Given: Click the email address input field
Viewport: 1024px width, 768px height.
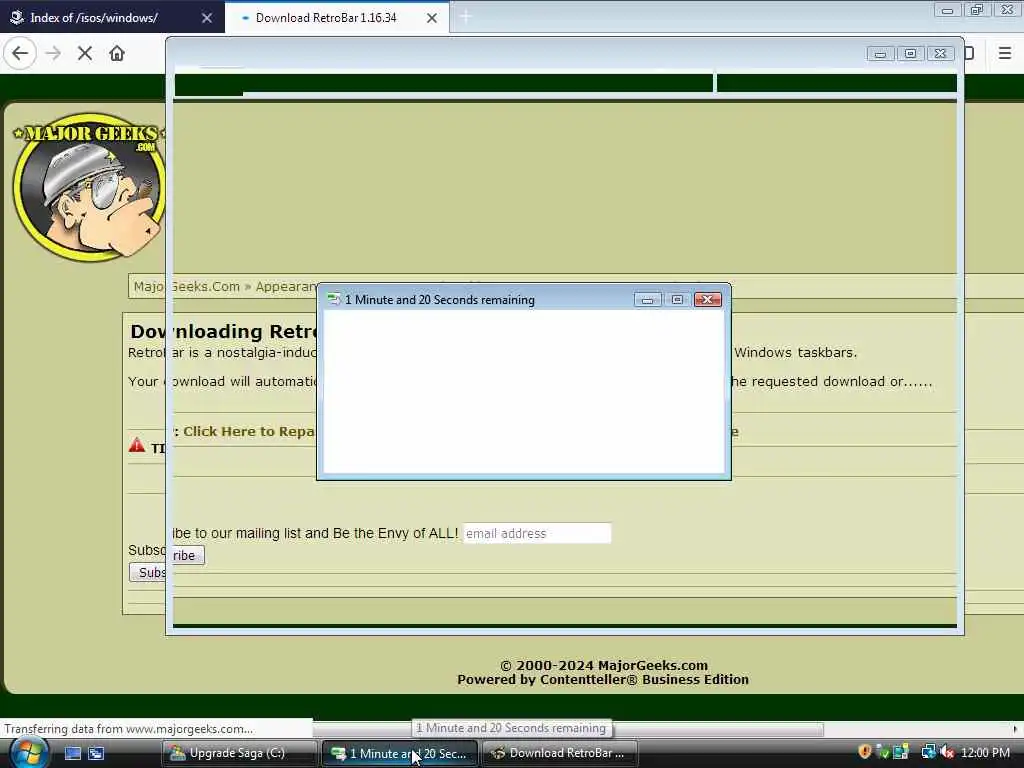Looking at the screenshot, I should [537, 534].
